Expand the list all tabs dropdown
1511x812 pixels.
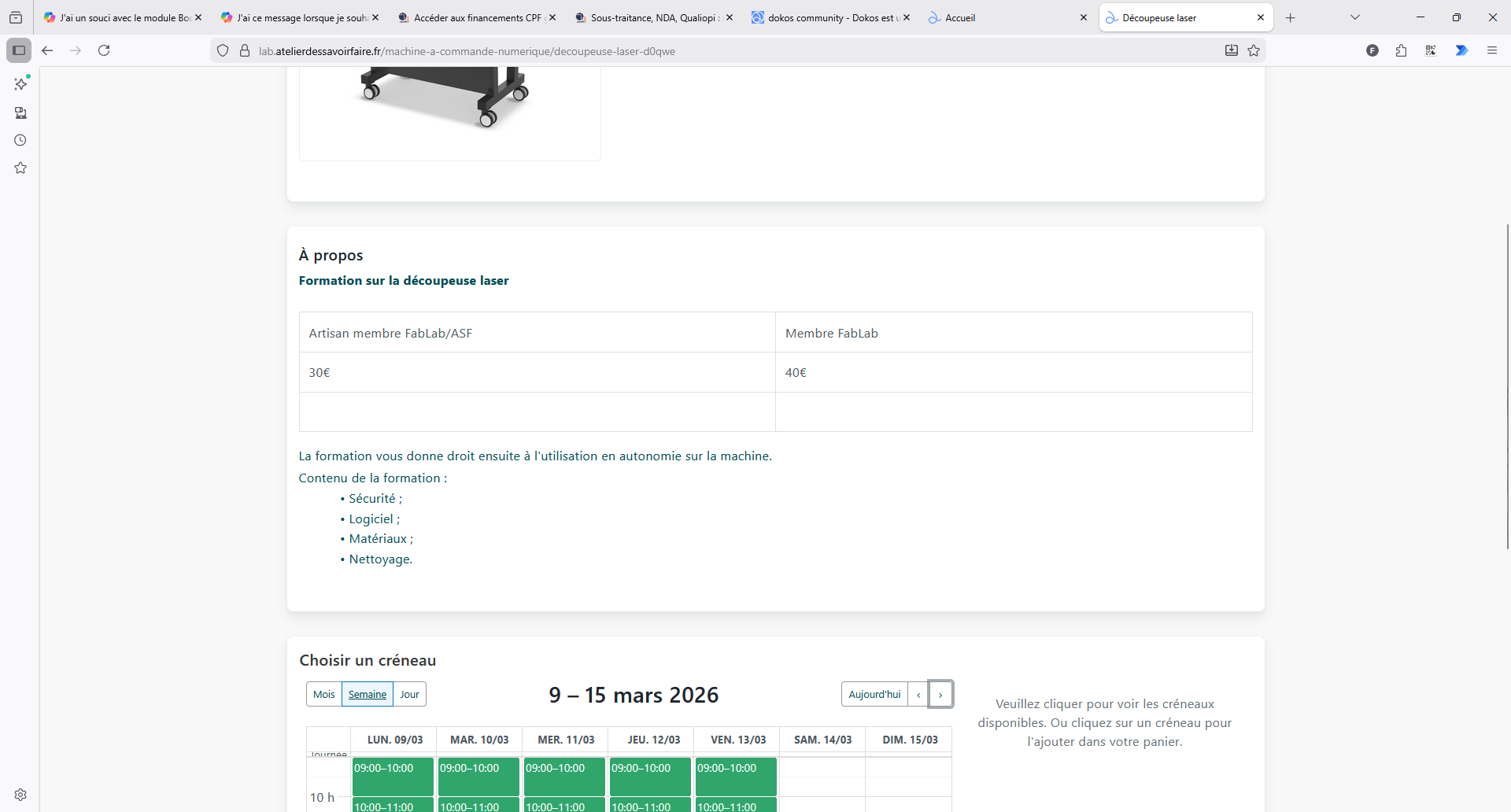click(1354, 17)
